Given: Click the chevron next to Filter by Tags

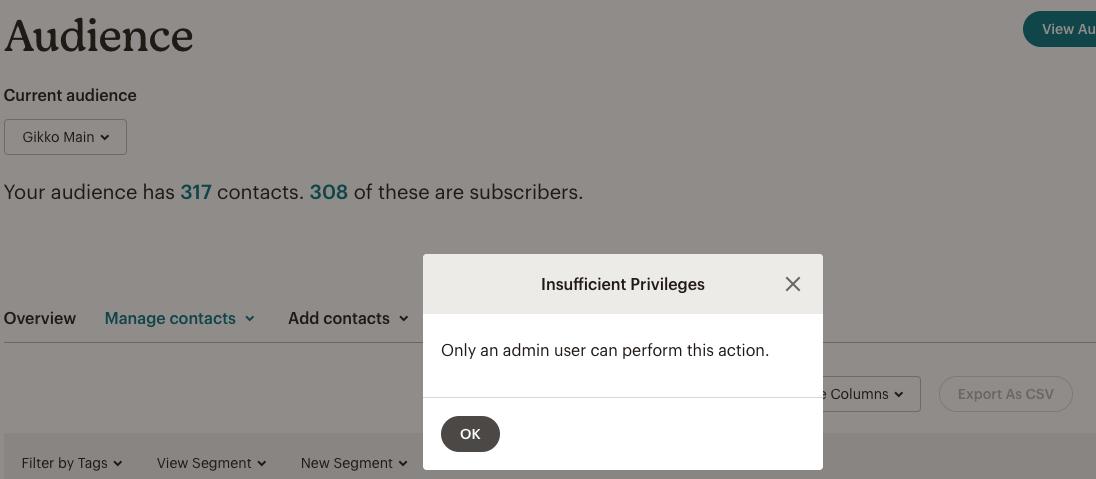Looking at the screenshot, I should [118, 464].
